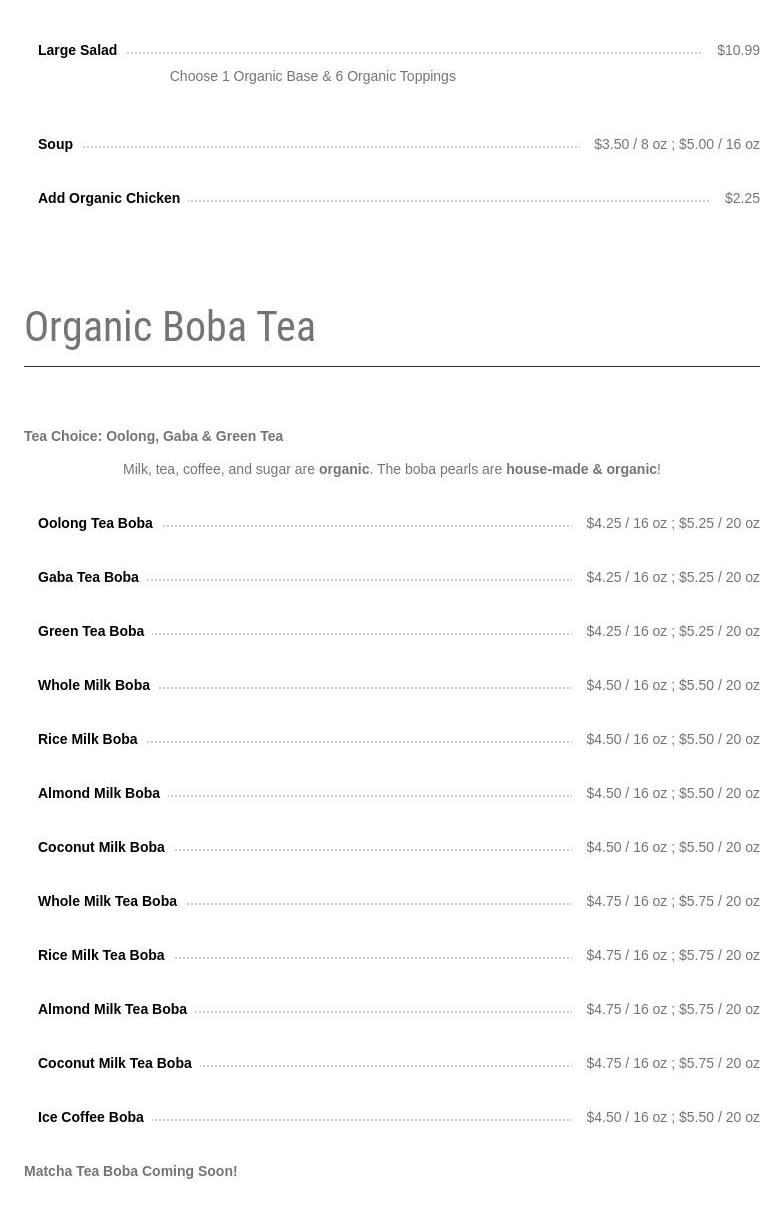This screenshot has width=770, height=1207.
Task: Click the Large Salad menu item
Action: click(77, 50)
